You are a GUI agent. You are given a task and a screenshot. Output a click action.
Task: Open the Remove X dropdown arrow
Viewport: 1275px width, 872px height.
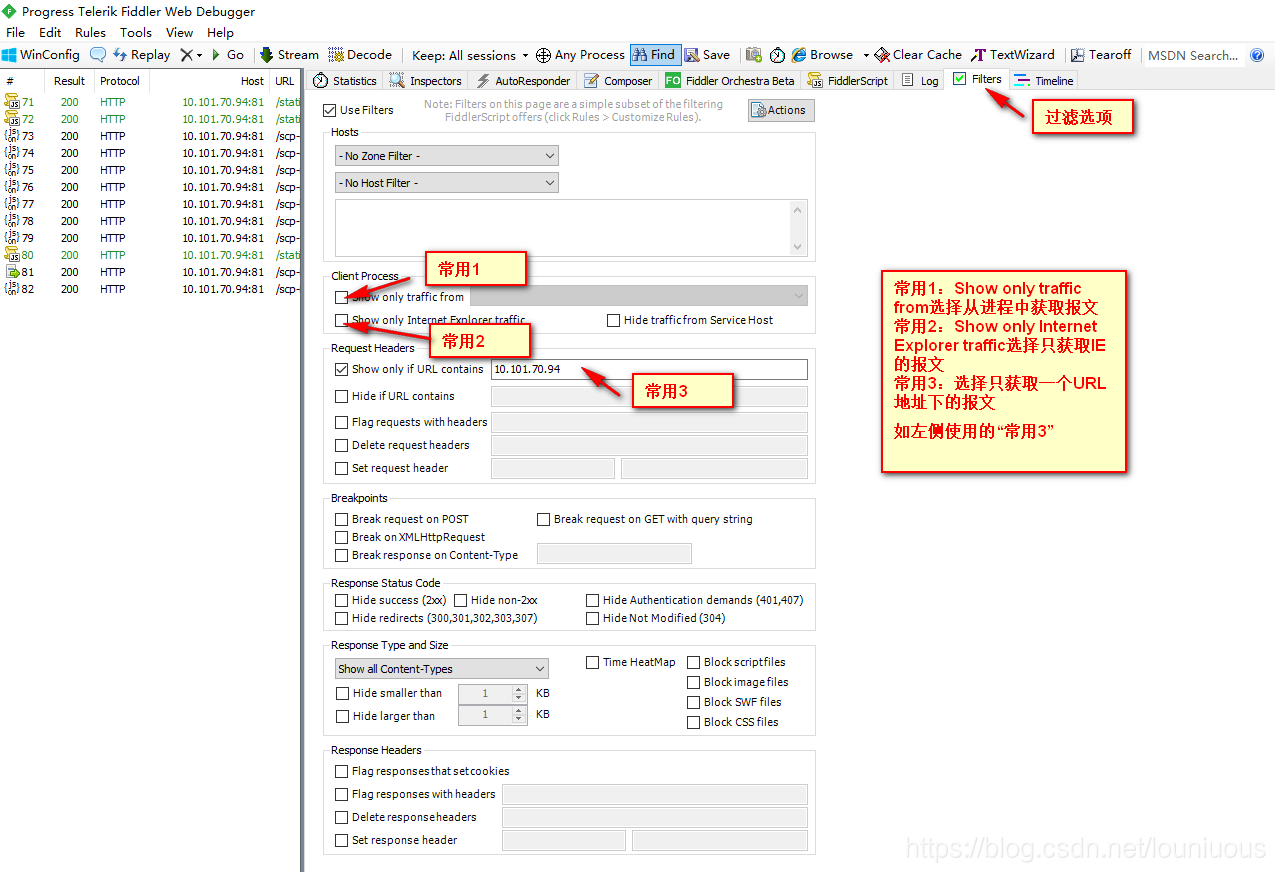[x=199, y=55]
